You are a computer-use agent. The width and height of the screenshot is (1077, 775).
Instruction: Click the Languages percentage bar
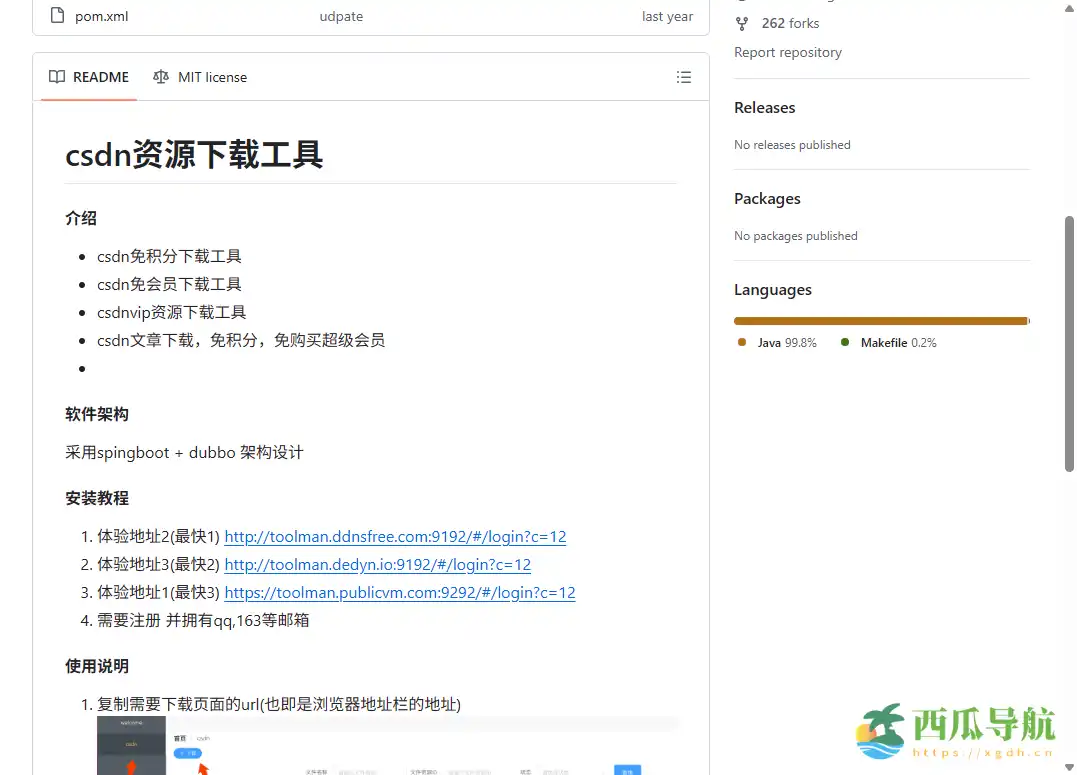(x=881, y=320)
